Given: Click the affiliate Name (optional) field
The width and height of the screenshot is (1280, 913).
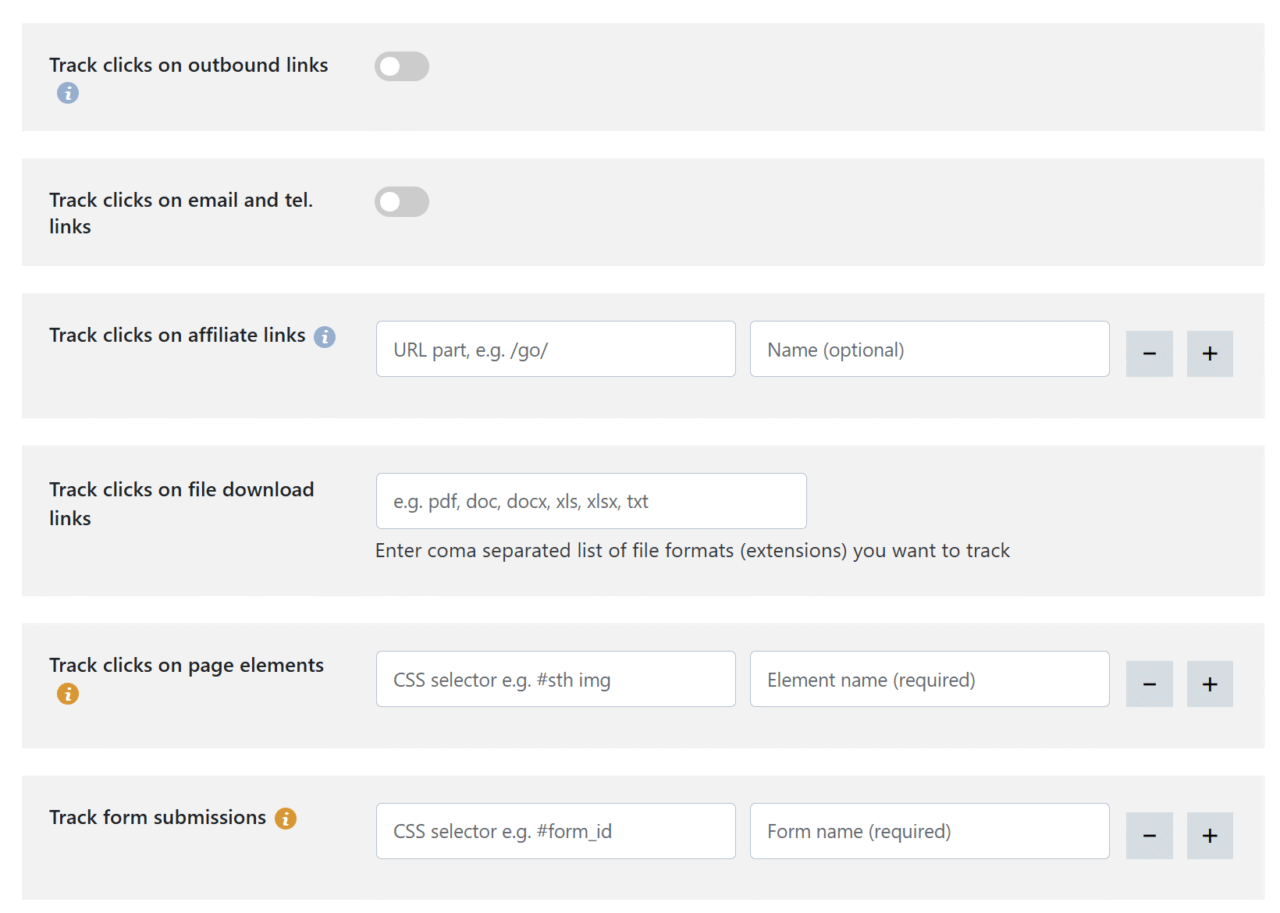Looking at the screenshot, I should click(930, 349).
